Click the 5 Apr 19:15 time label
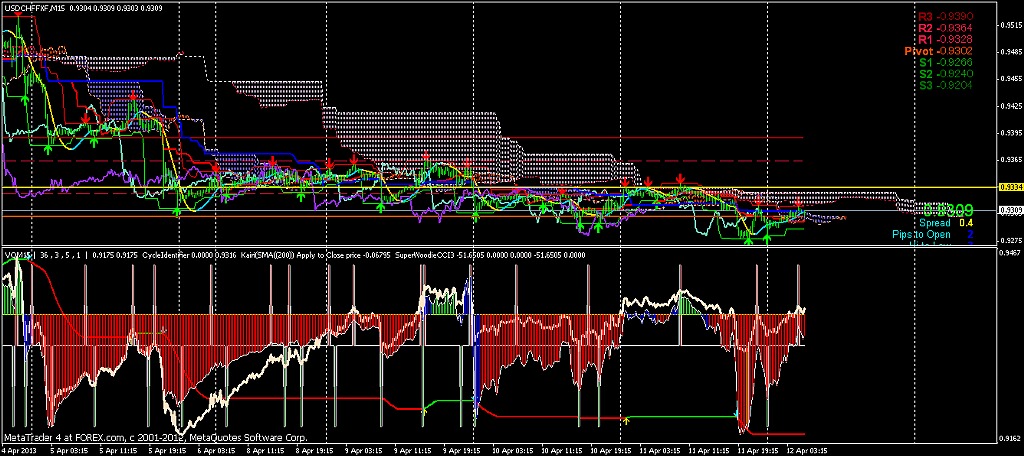Viewport: 1024px width, 456px height. [x=168, y=449]
